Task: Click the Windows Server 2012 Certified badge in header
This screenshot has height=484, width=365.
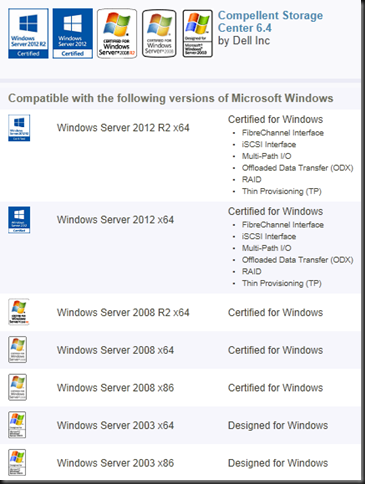Action: tap(73, 33)
